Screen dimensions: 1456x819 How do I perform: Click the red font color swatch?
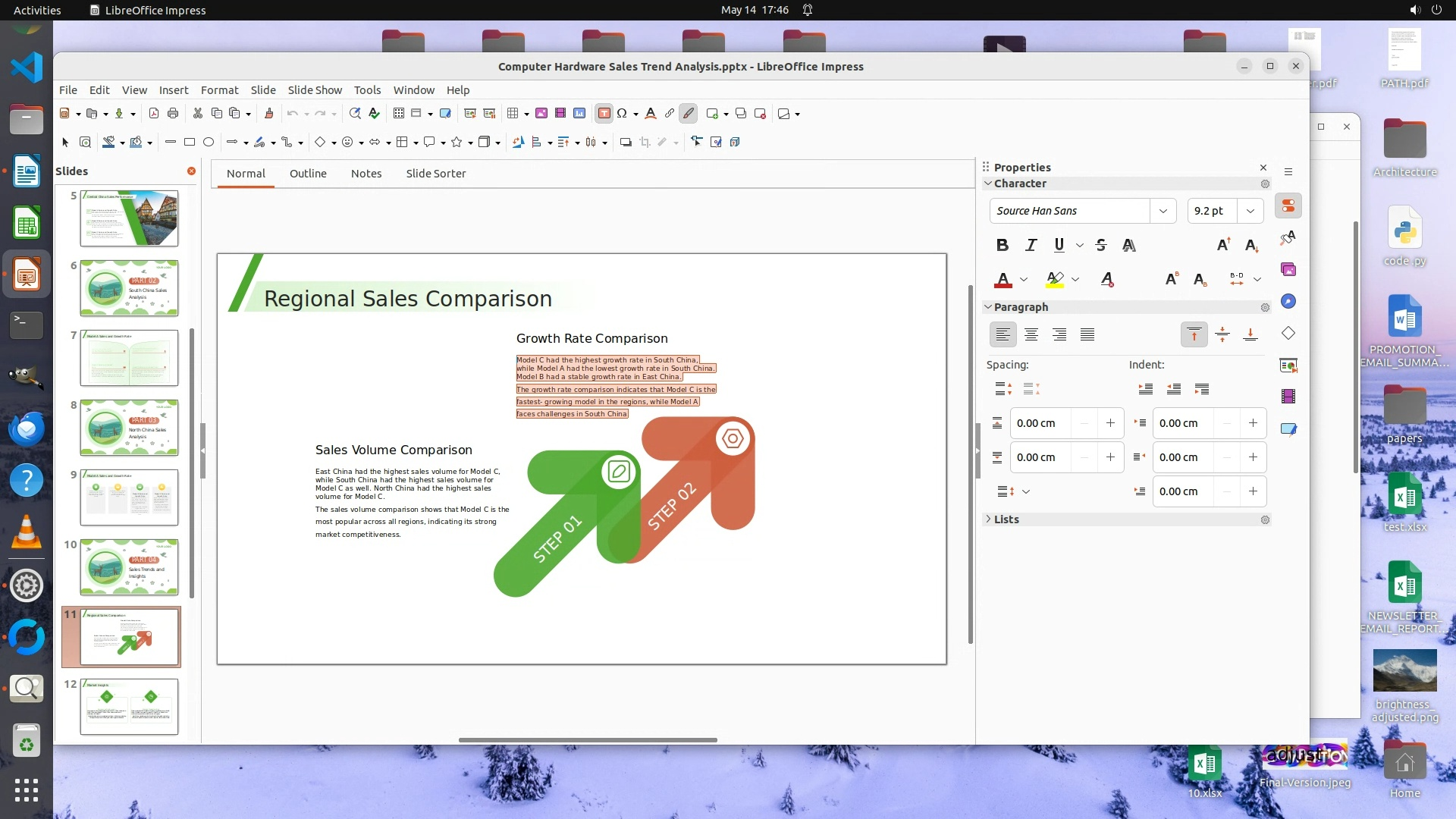coord(1003,279)
